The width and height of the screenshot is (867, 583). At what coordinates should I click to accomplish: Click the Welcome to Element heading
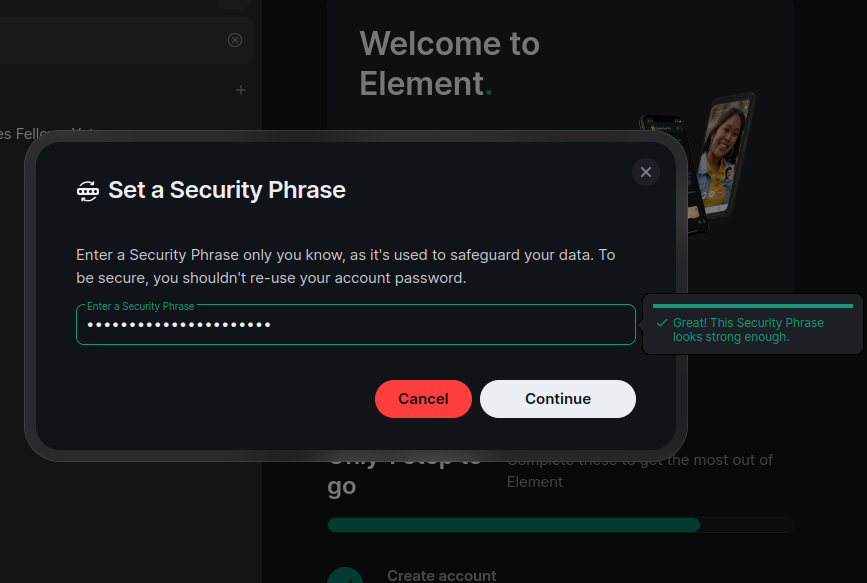(450, 63)
